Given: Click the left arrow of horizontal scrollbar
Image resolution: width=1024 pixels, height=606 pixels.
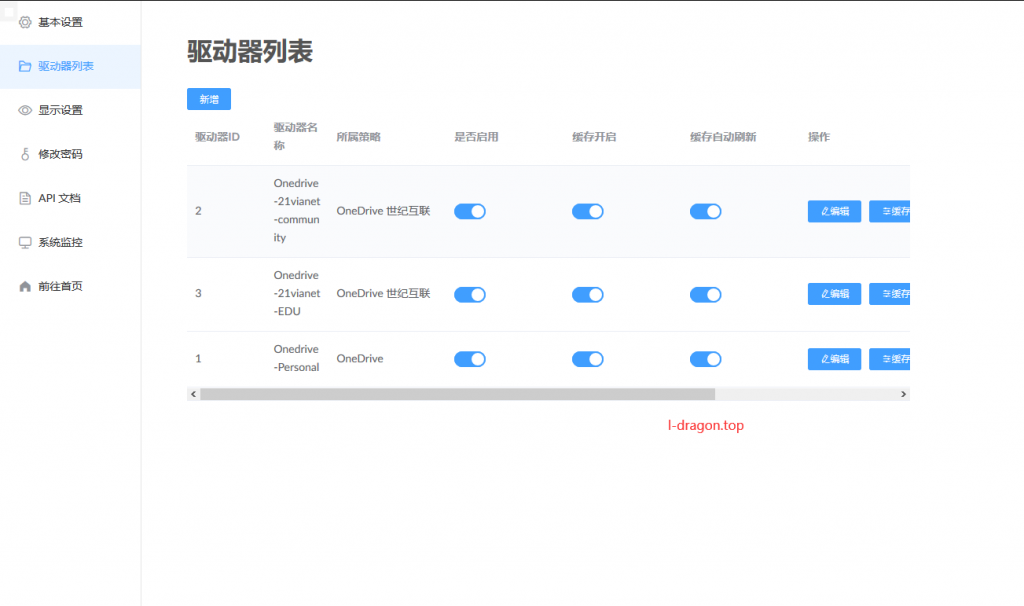Looking at the screenshot, I should 193,394.
